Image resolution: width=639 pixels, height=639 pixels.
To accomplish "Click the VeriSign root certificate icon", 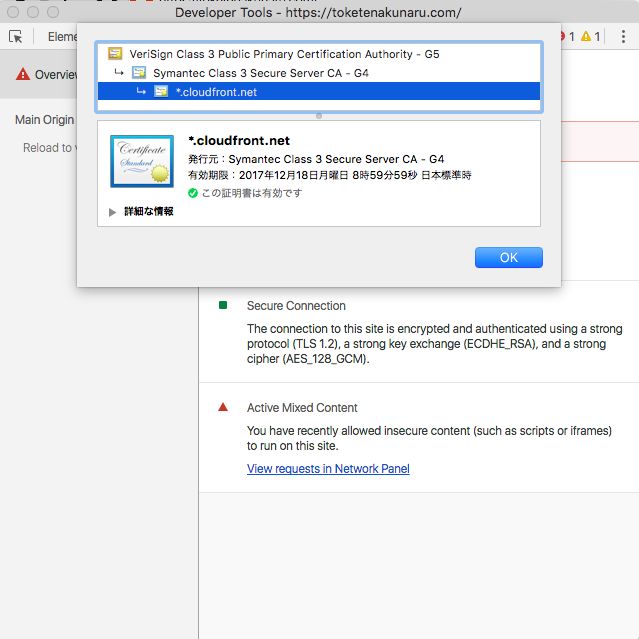I will (115, 53).
